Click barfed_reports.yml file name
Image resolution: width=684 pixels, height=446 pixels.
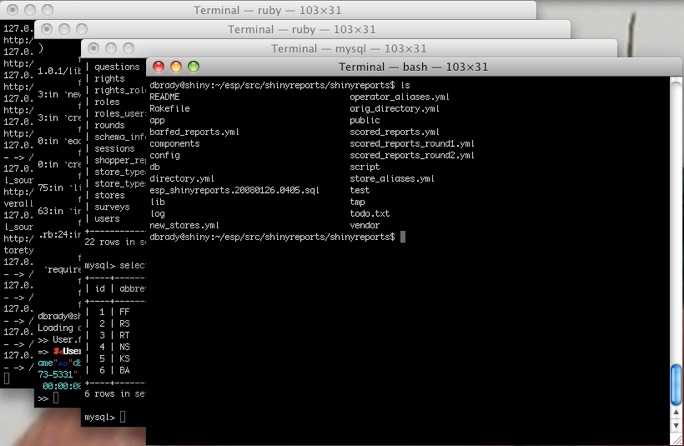[195, 132]
